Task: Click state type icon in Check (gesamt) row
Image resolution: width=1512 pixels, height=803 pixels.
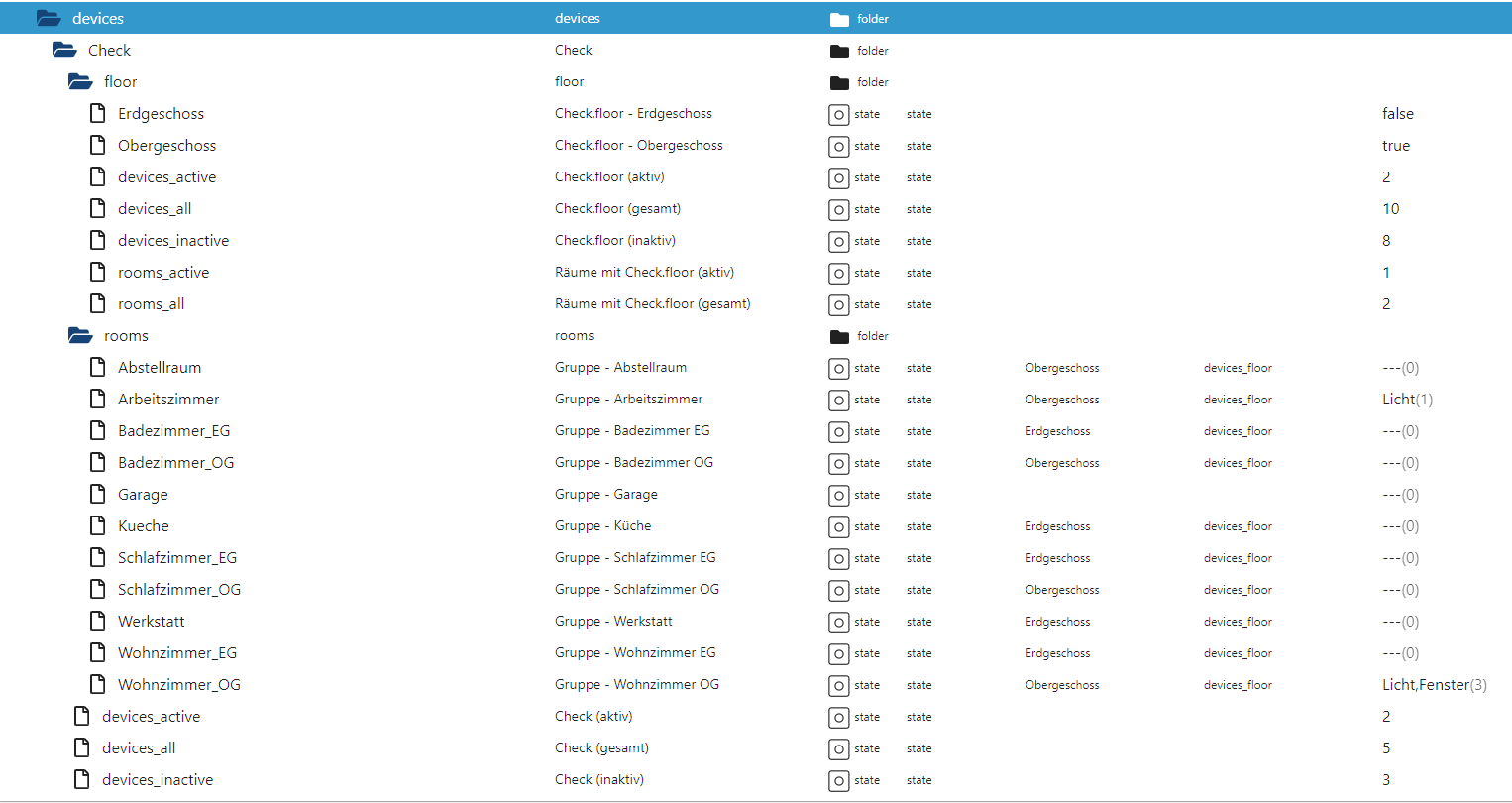Action: (x=839, y=748)
